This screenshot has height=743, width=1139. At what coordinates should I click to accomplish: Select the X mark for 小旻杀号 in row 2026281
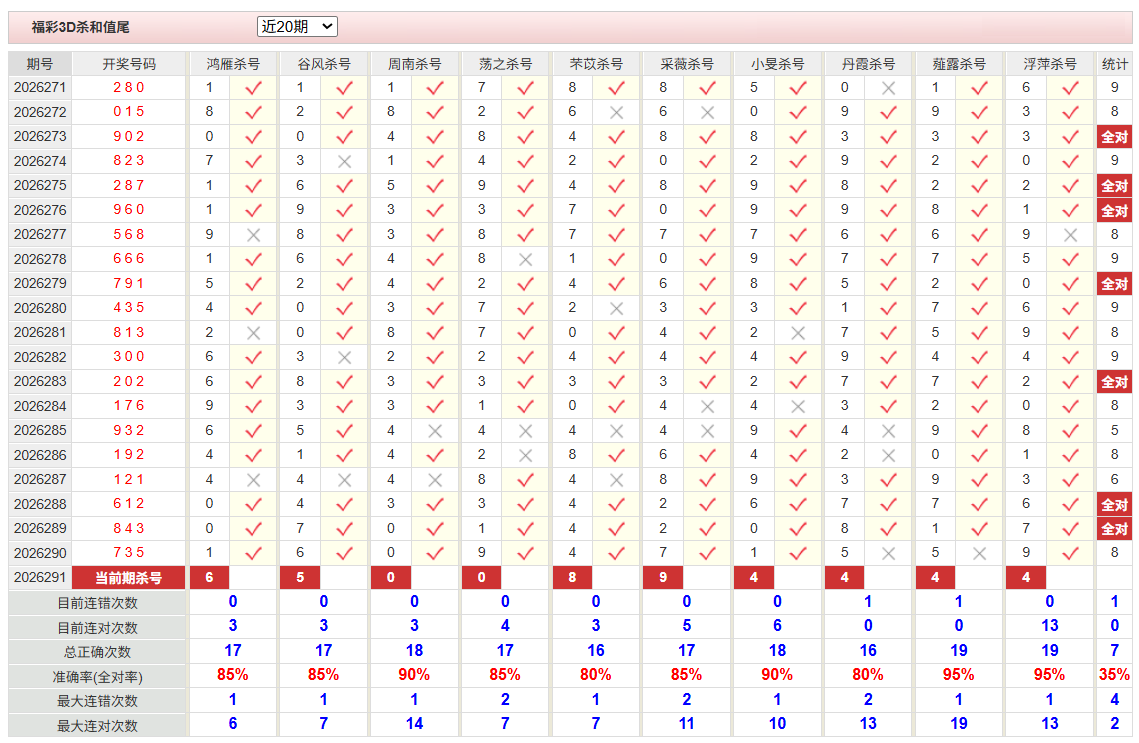[798, 333]
